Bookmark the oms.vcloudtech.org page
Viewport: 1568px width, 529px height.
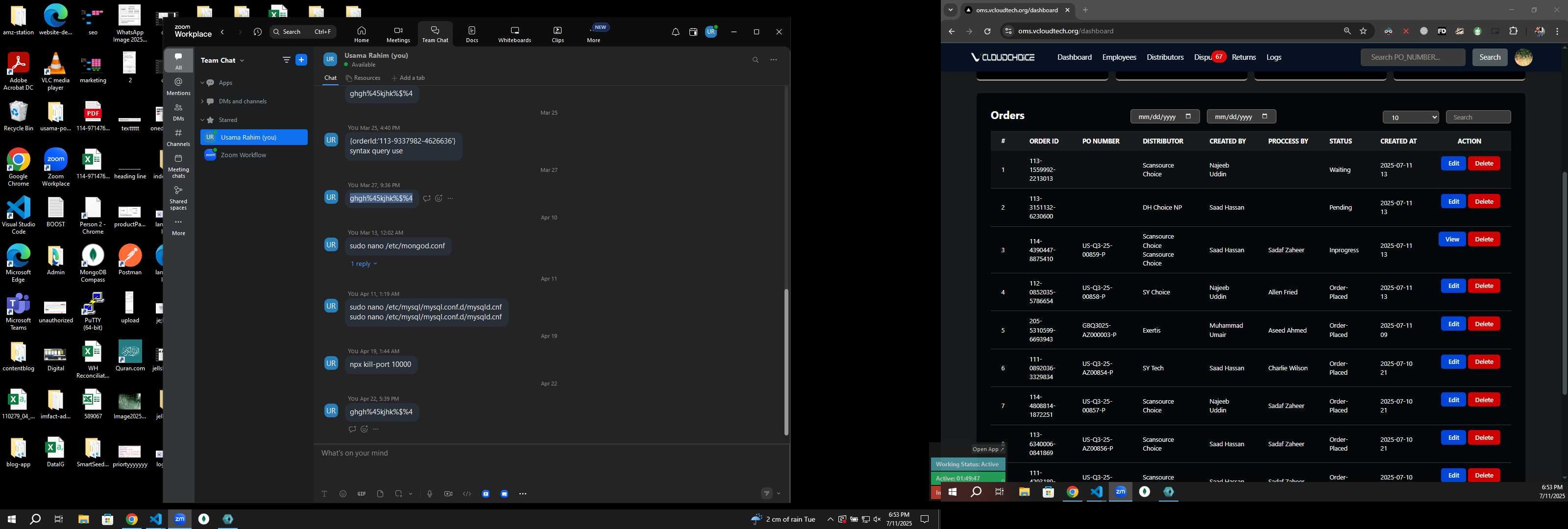1364,31
